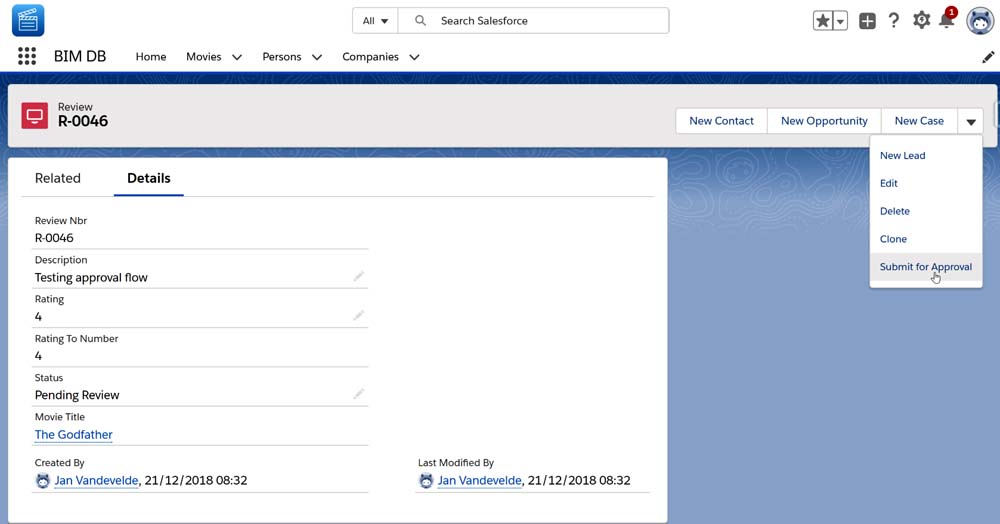Open the Global Actions plus icon

(x=867, y=20)
